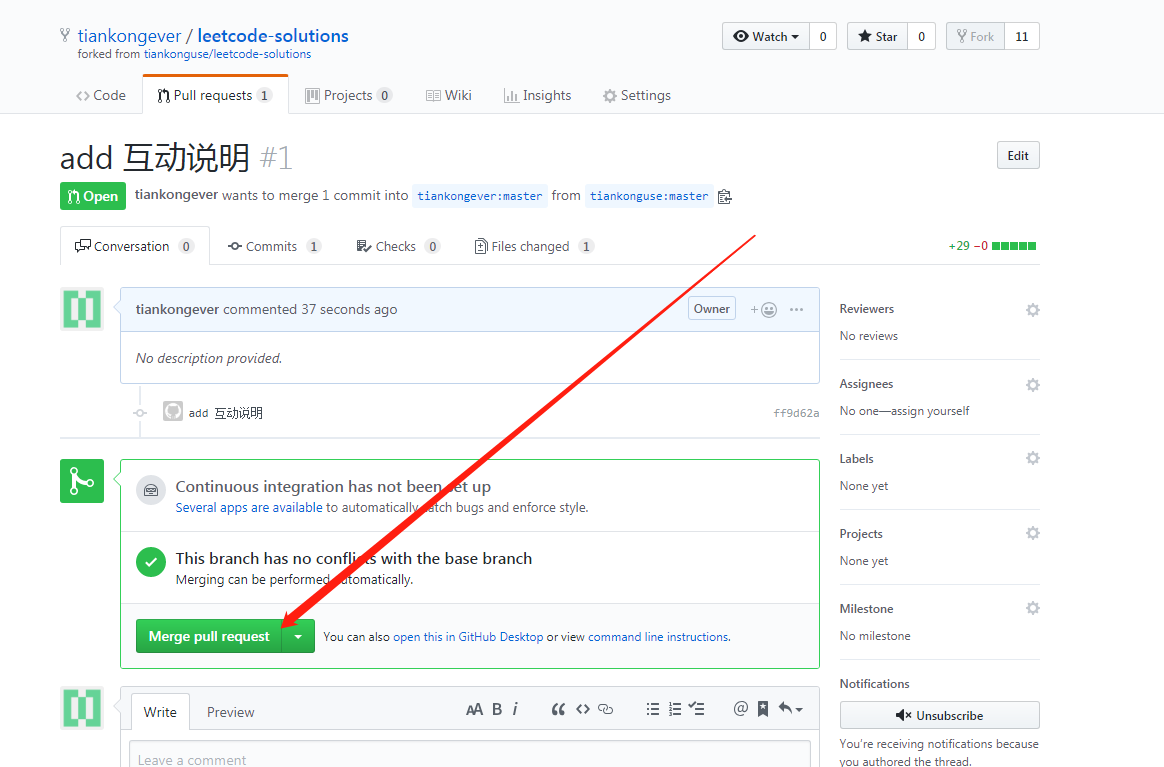
Task: Open the Milestone gear settings
Action: point(1033,608)
